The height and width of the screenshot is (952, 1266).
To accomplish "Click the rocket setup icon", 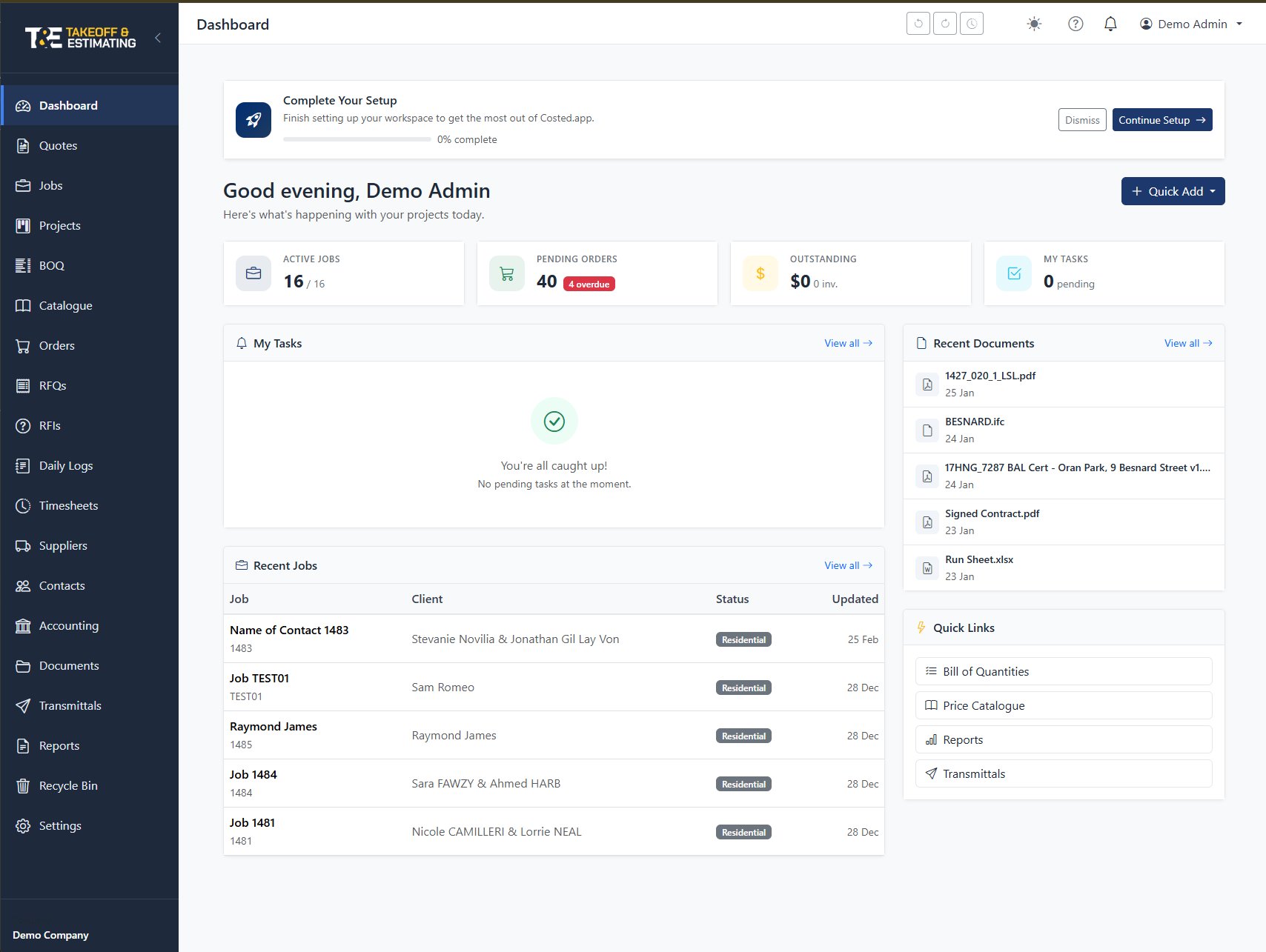I will coord(253,120).
